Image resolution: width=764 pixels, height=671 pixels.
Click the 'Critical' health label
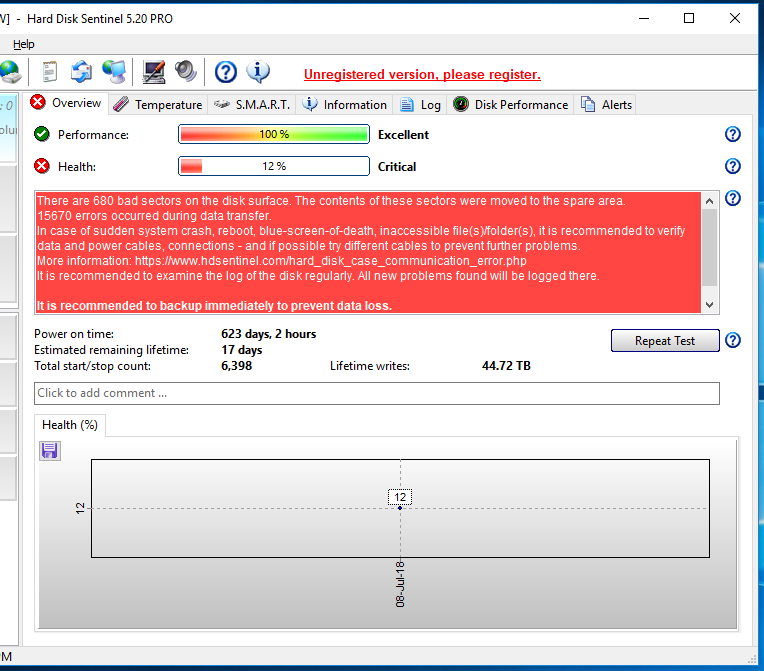pyautogui.click(x=397, y=167)
